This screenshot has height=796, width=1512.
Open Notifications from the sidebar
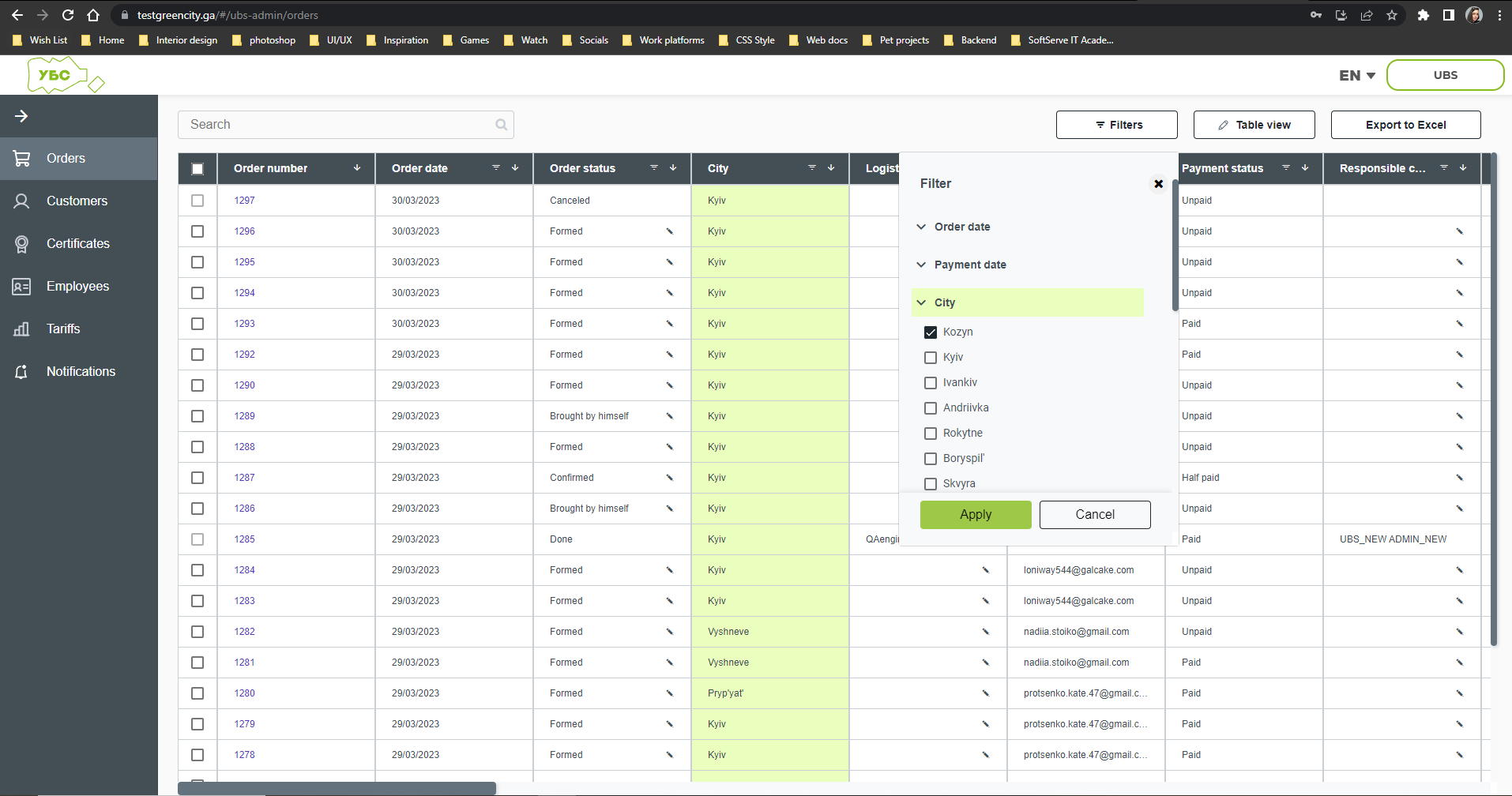click(80, 371)
